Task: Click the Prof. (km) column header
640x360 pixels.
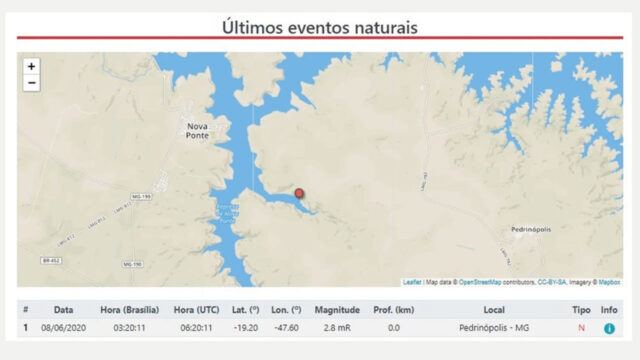Action: [x=393, y=310]
